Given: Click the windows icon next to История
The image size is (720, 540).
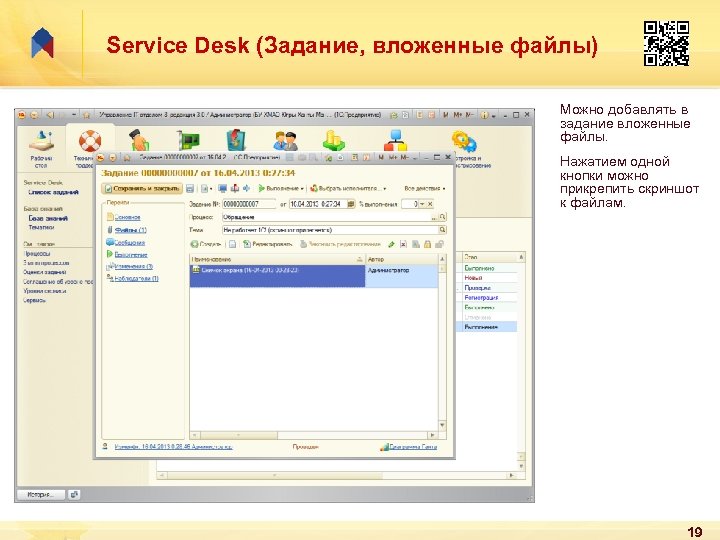Looking at the screenshot, I should [74, 495].
